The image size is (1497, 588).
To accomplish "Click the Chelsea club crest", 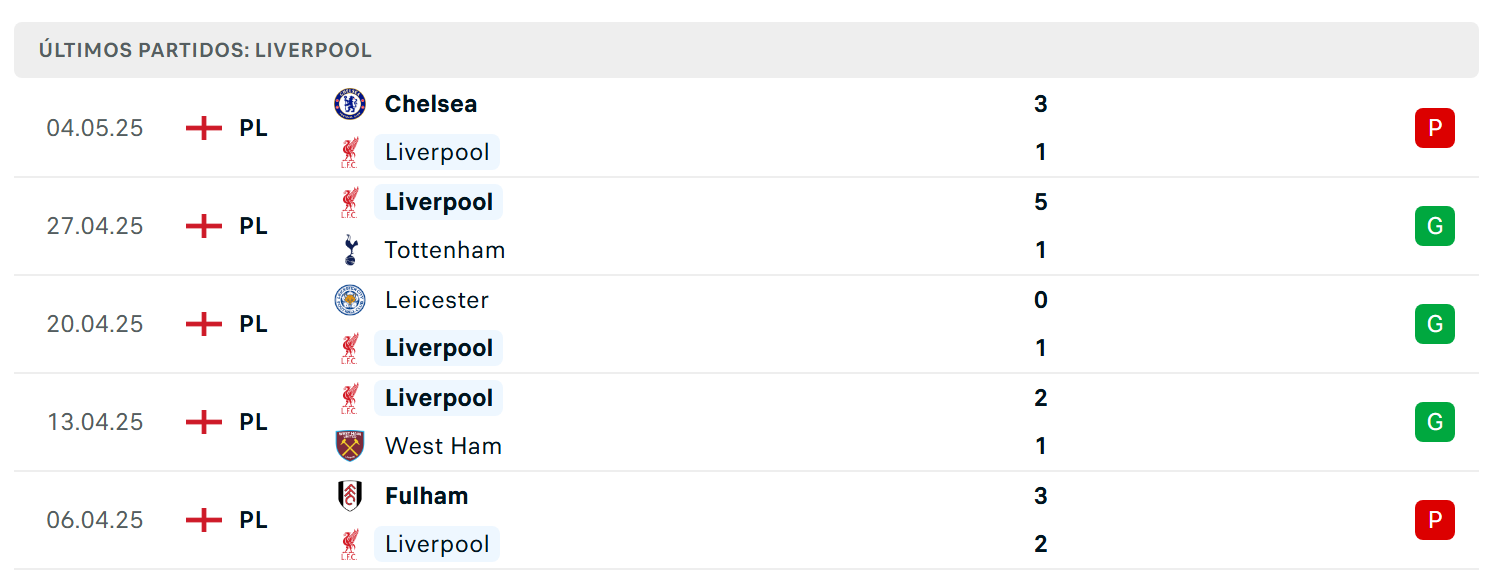I will click(350, 104).
